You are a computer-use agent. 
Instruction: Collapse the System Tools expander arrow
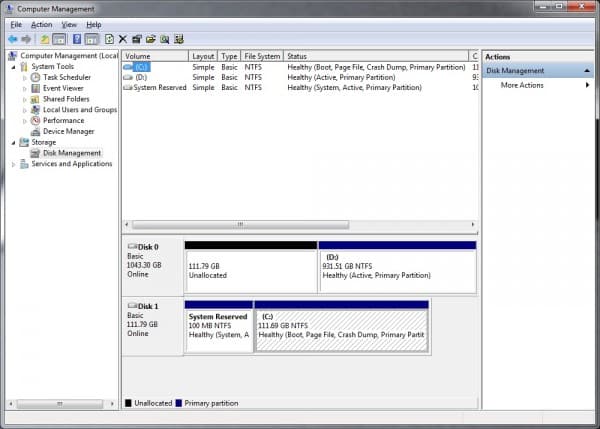(14, 67)
